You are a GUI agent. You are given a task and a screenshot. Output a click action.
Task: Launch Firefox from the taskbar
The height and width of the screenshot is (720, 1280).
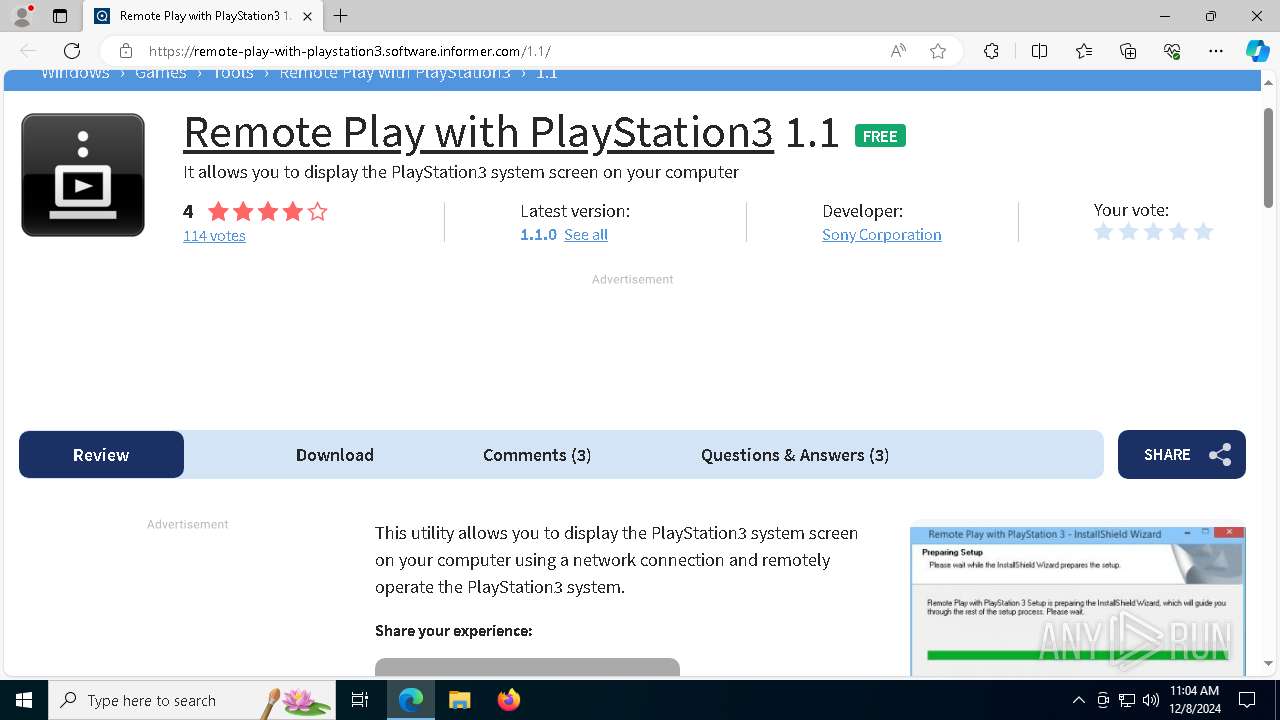(509, 700)
